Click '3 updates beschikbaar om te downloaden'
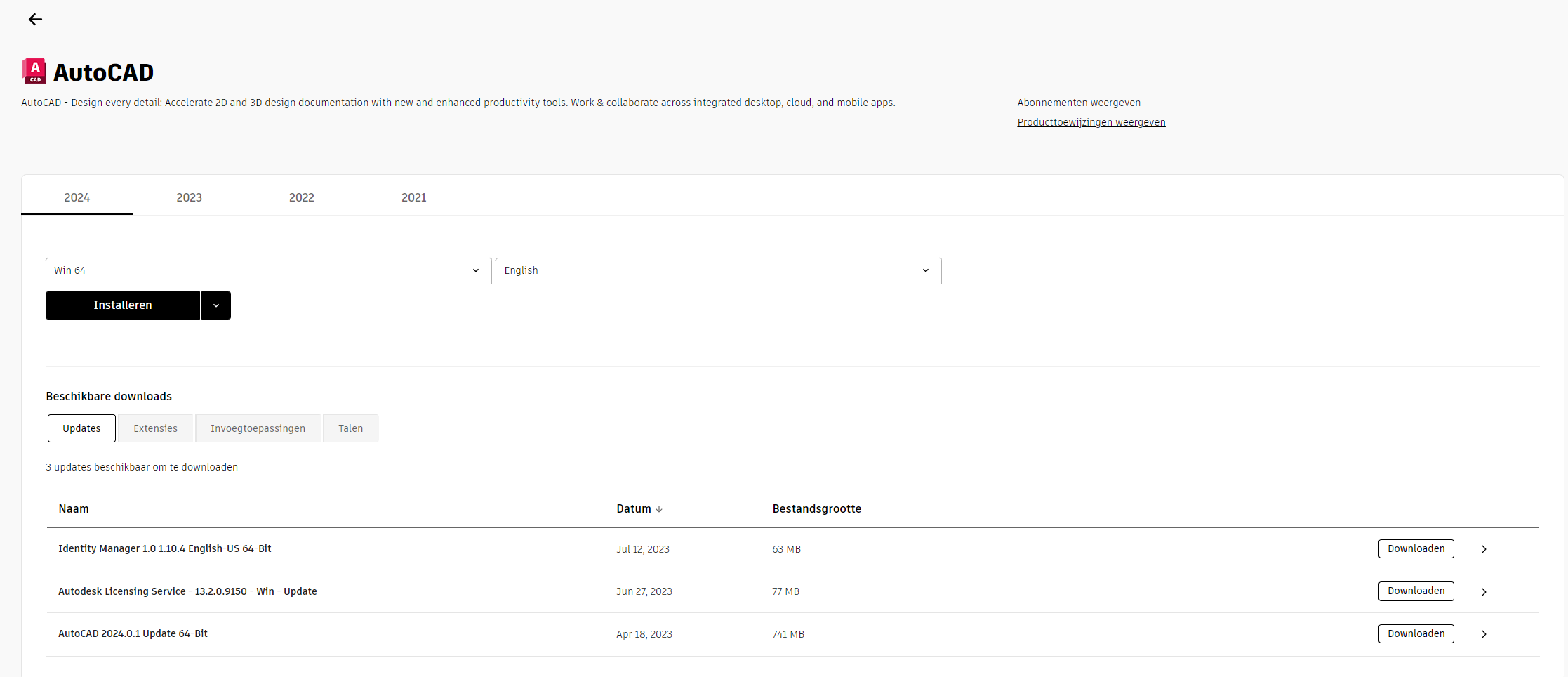This screenshot has width=1568, height=677. [x=142, y=467]
